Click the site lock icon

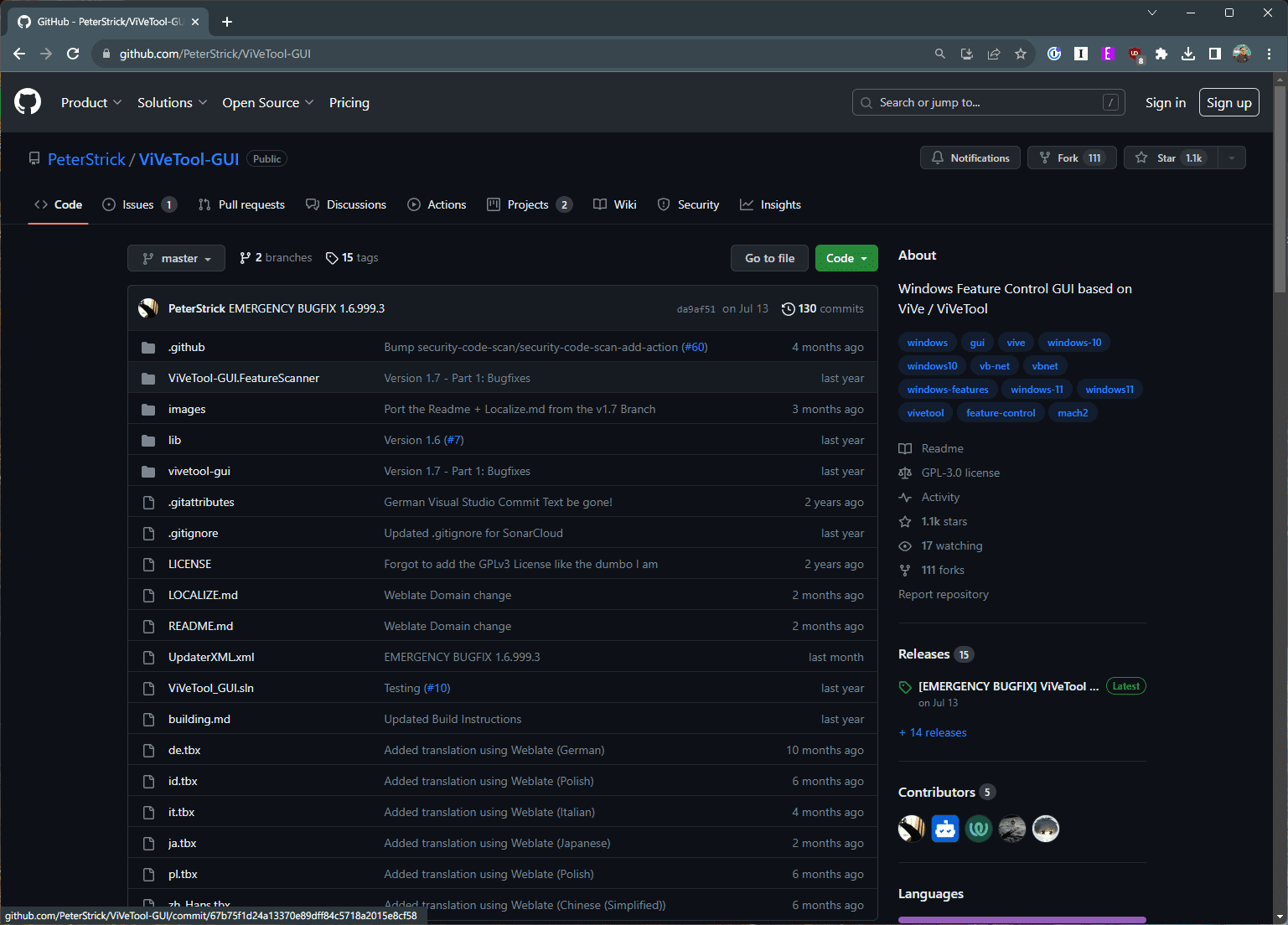(106, 54)
